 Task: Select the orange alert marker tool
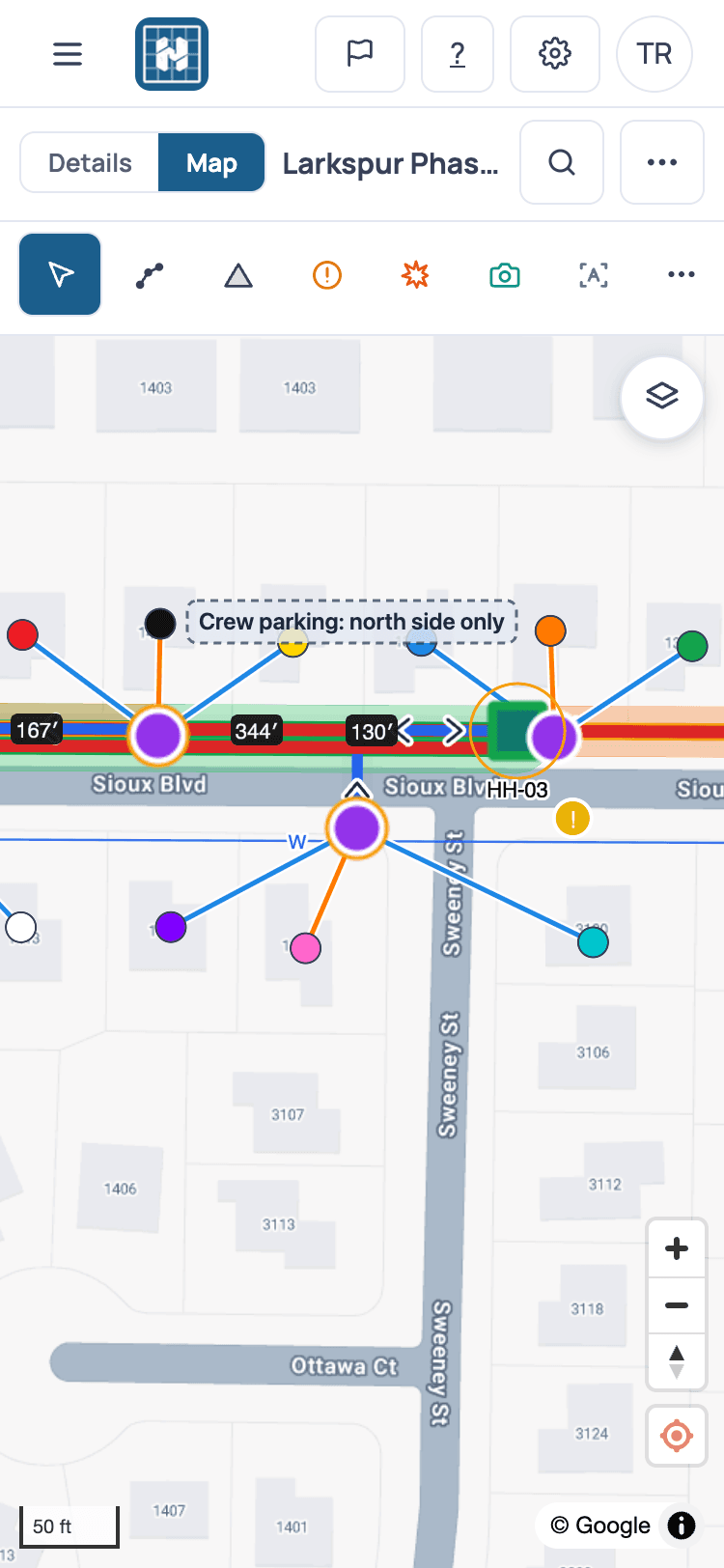[x=327, y=276]
